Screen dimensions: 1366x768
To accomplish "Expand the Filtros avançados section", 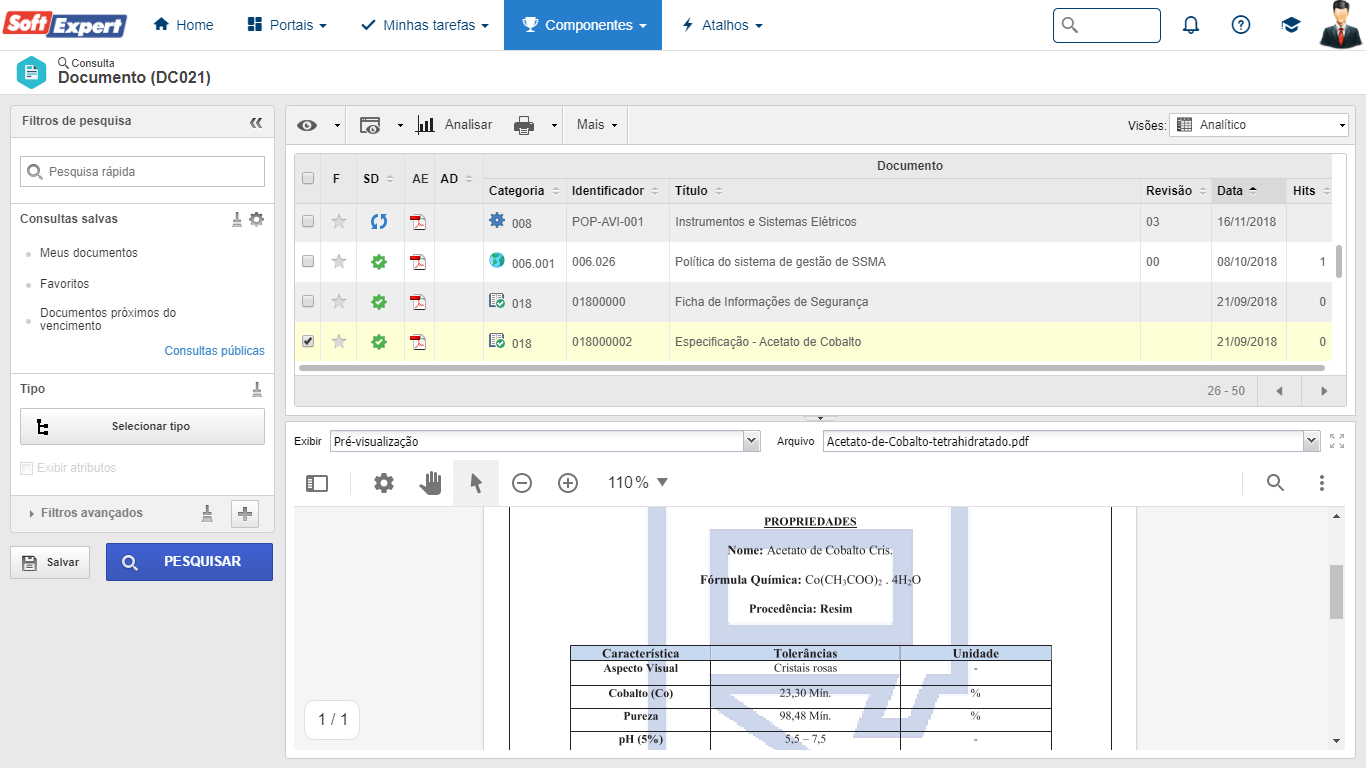I will [91, 513].
